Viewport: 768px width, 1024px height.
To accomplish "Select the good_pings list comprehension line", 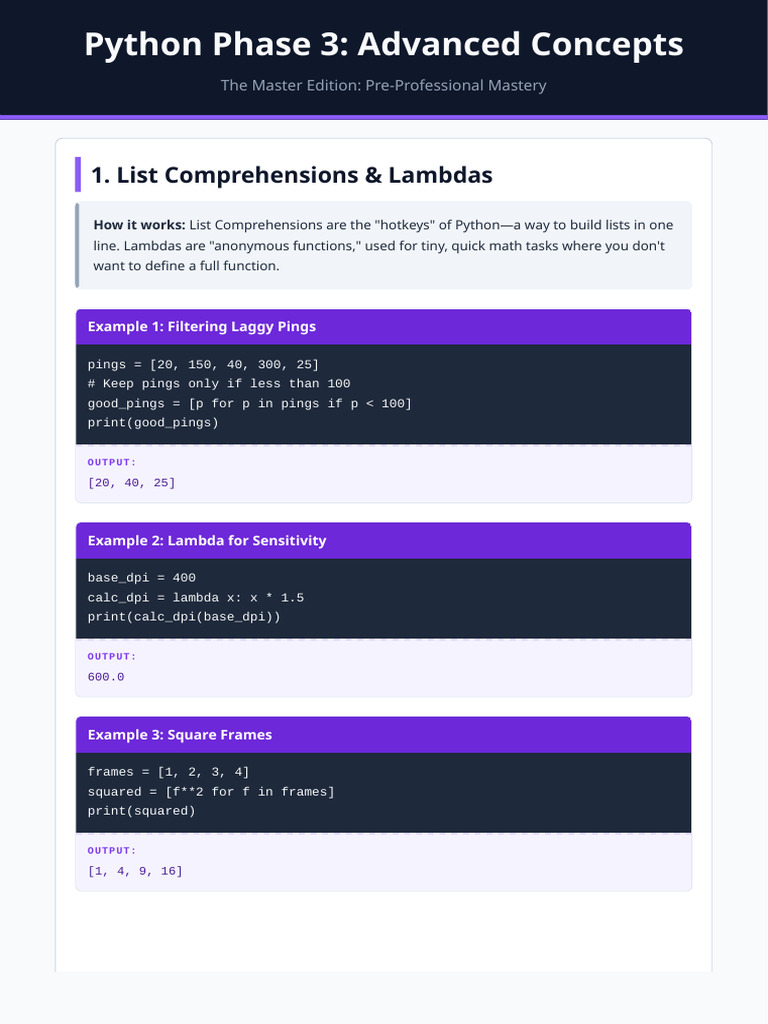I will [x=249, y=404].
